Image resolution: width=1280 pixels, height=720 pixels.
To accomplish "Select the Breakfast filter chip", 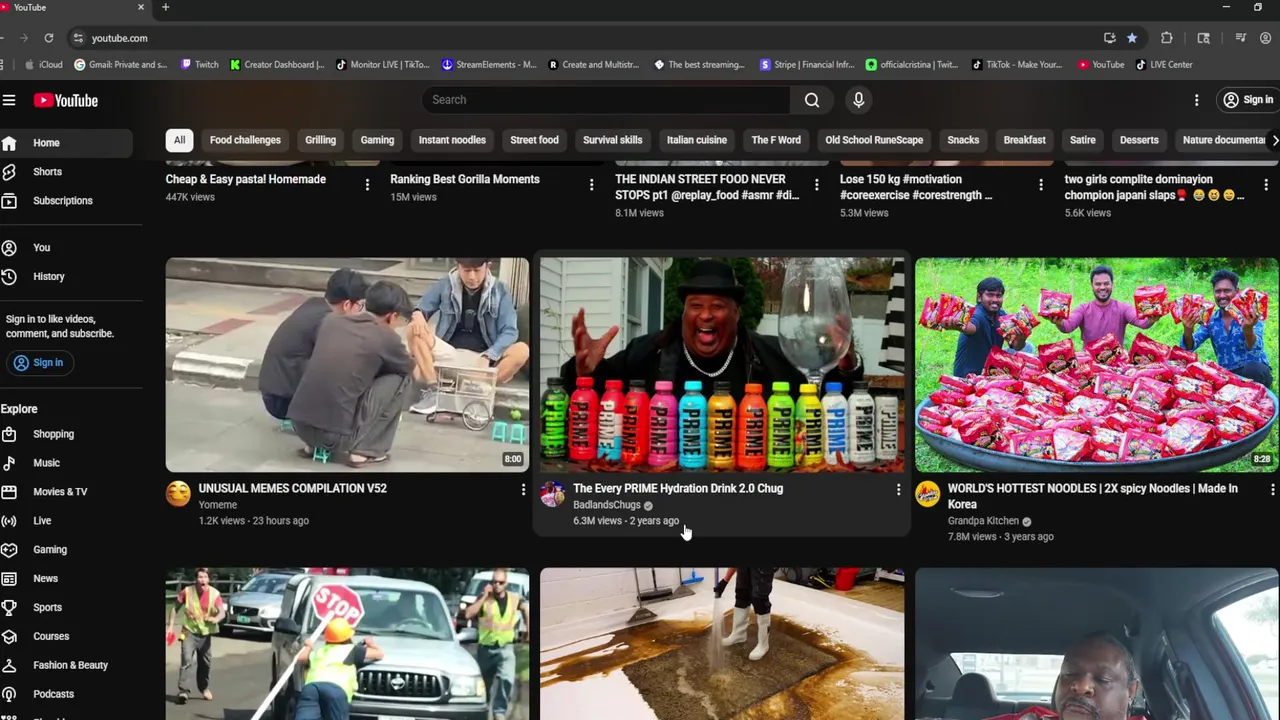I will (x=1025, y=140).
